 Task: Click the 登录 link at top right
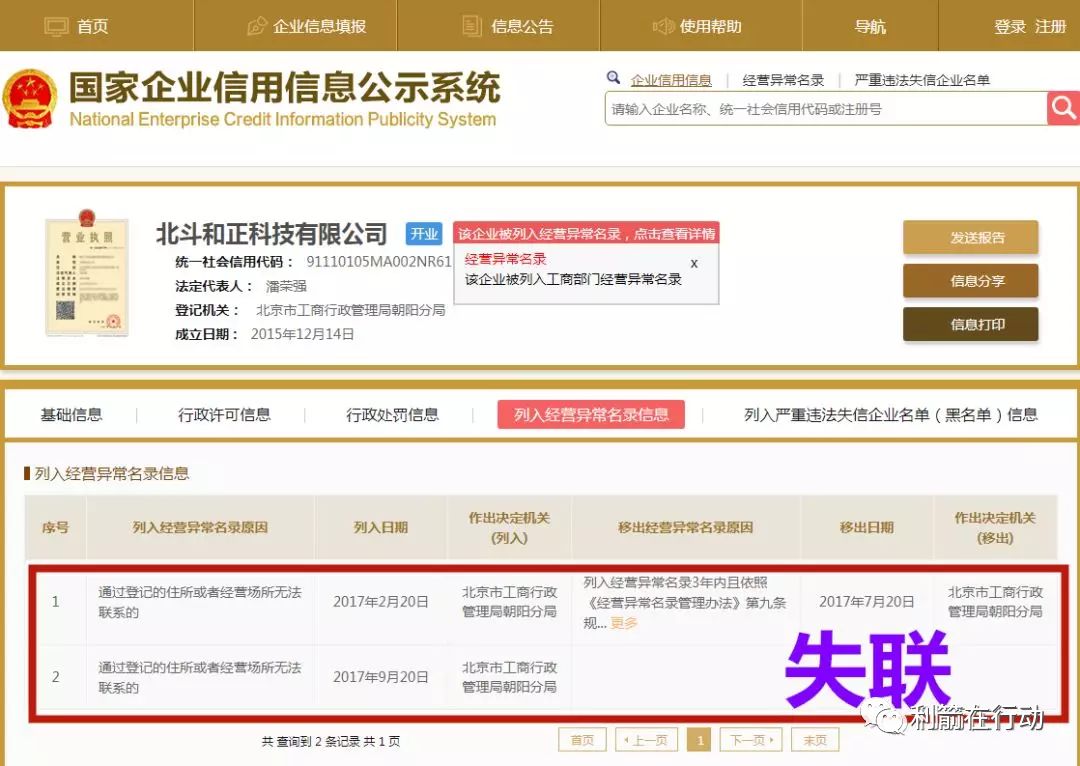(x=1010, y=26)
